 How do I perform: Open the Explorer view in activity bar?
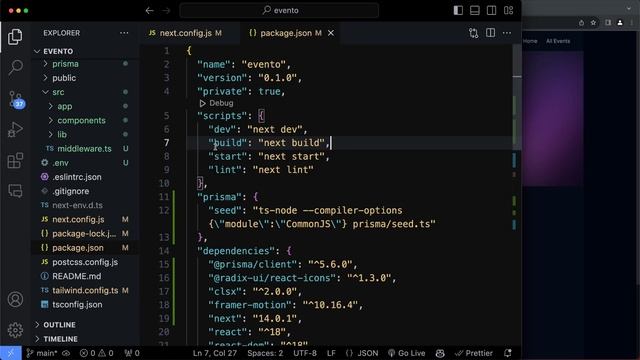coord(15,37)
